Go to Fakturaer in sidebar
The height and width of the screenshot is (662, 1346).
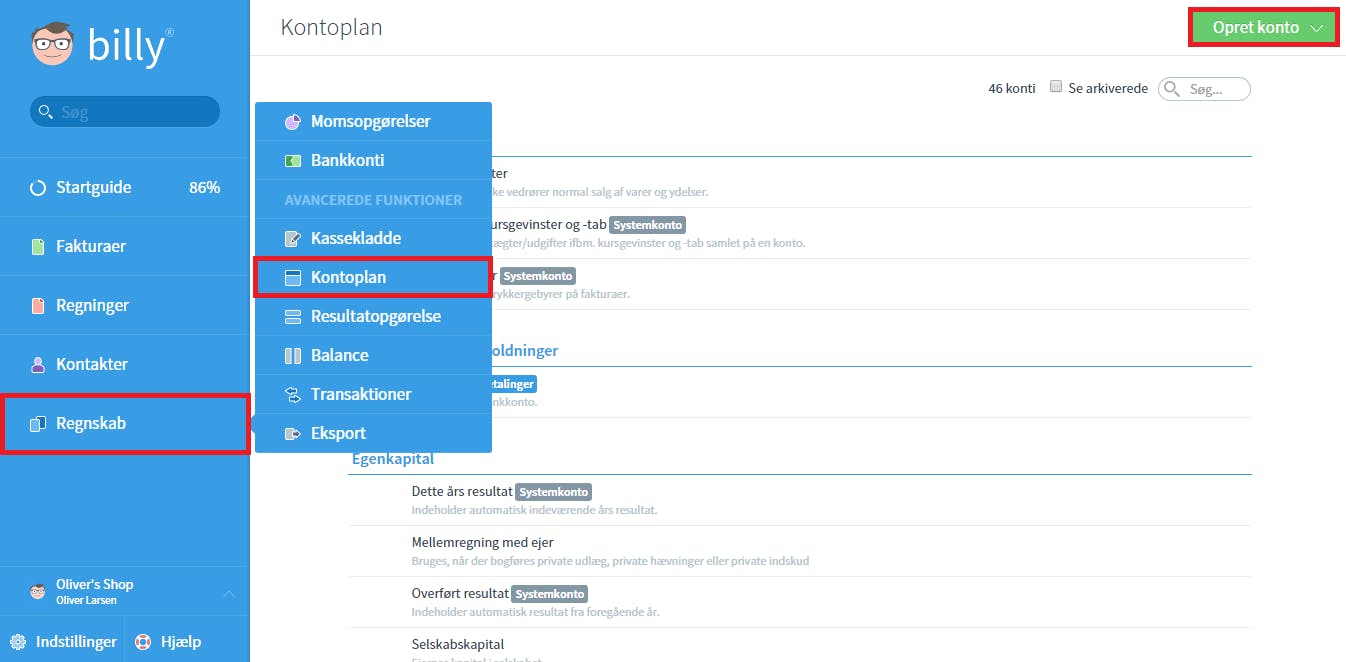click(125, 246)
